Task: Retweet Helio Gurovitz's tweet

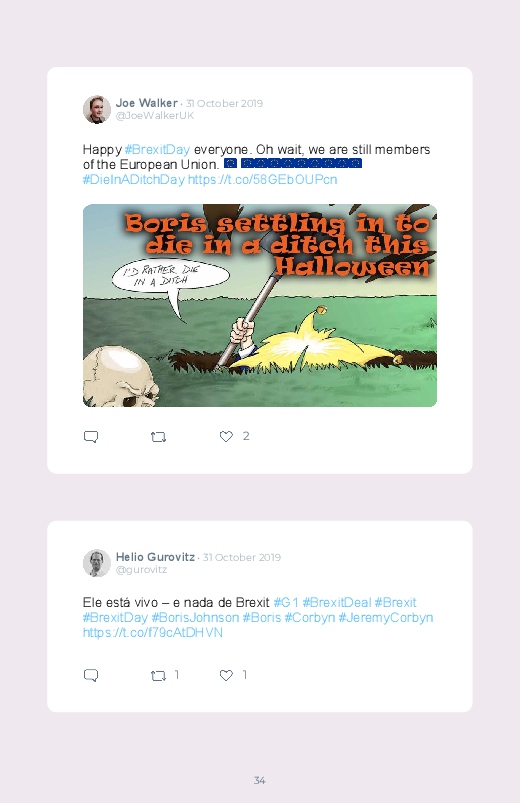Action: pos(158,675)
